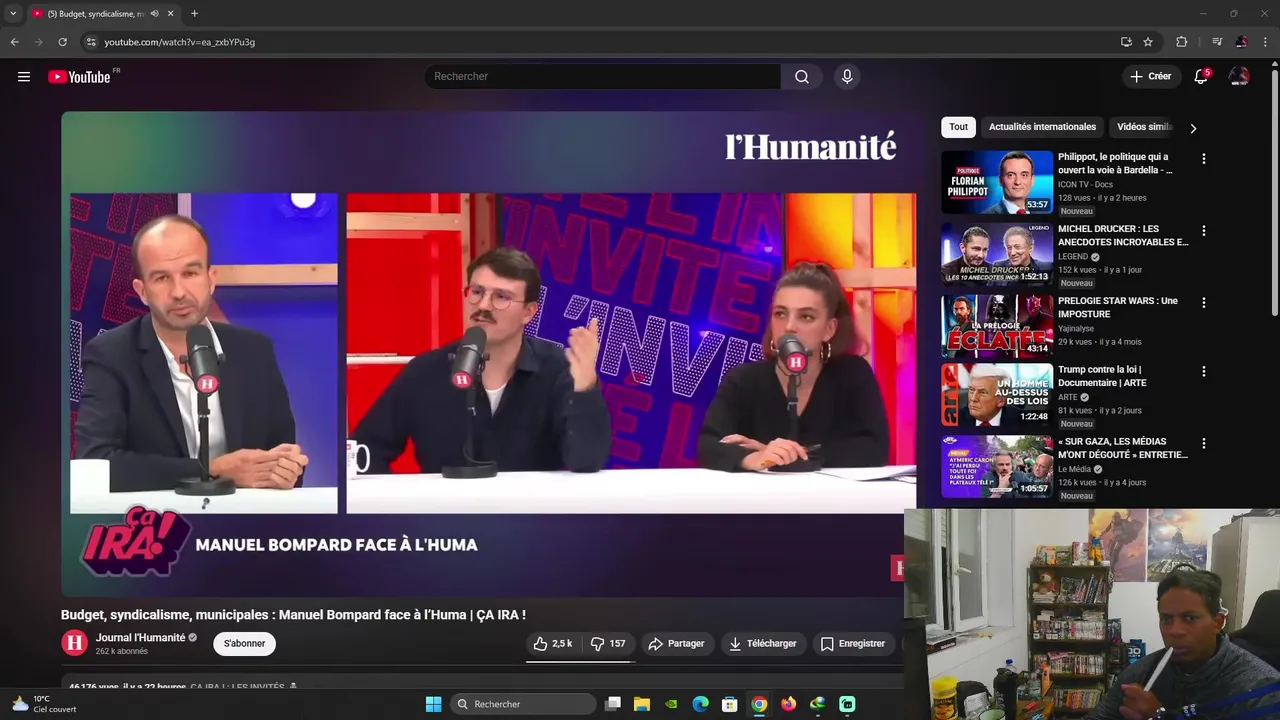Viewport: 1280px width, 720px height.
Task: Open the tab search dropdown arrow
Action: (x=13, y=14)
